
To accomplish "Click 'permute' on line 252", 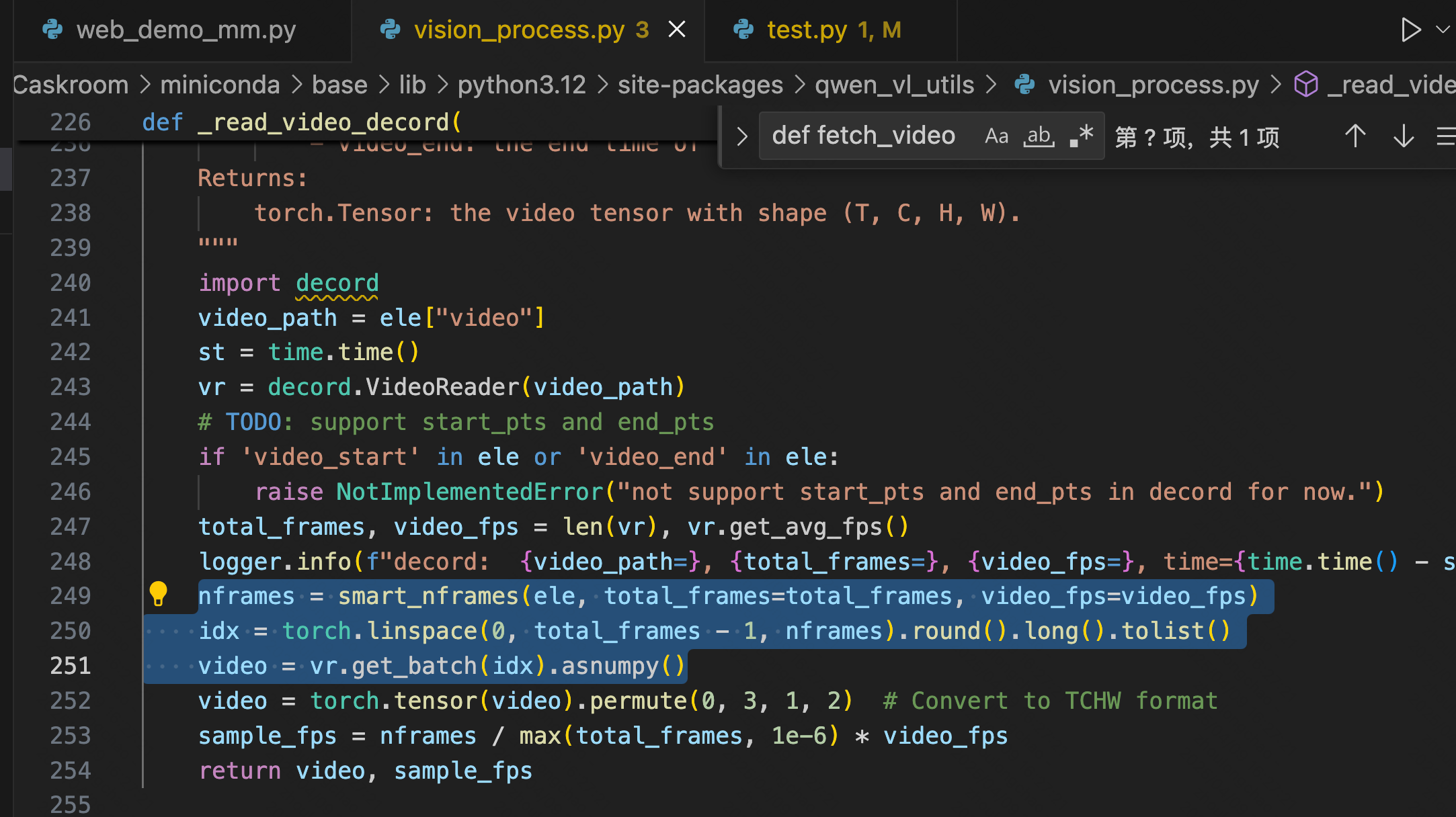I will pyautogui.click(x=639, y=701).
